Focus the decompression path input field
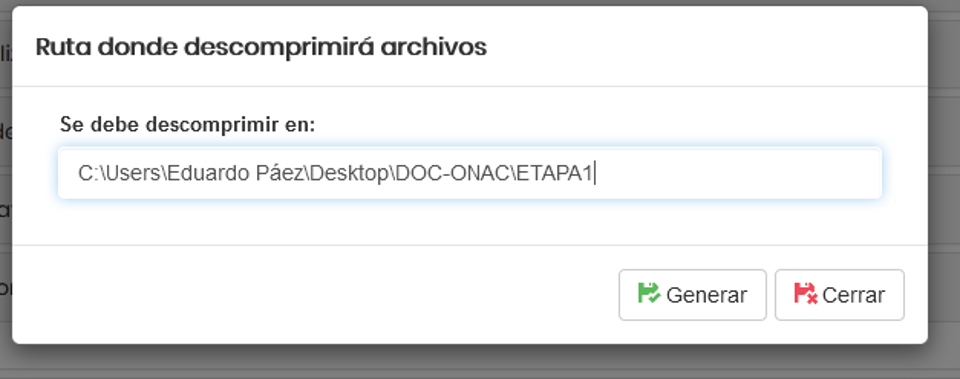960x379 pixels. [470, 173]
